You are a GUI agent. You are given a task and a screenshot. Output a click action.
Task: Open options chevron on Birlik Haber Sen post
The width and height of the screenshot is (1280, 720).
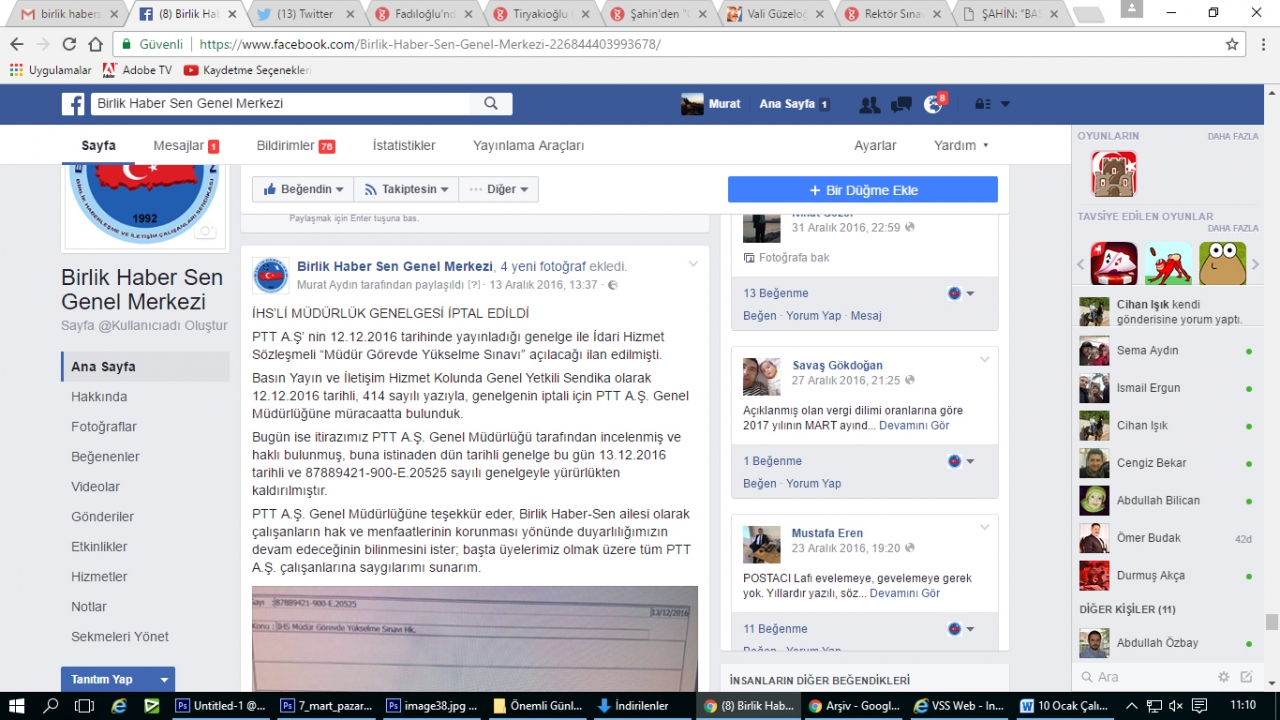(x=693, y=264)
